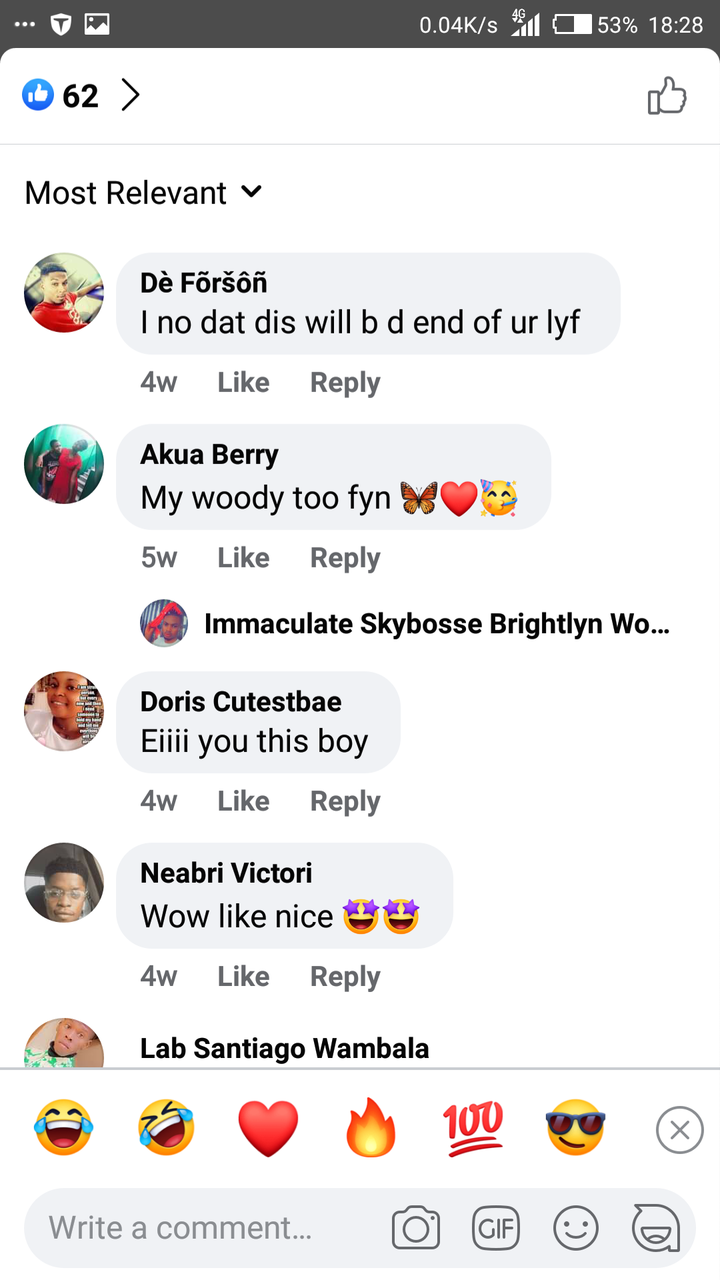Open the avatar sticker icon
This screenshot has height=1280, width=720.
pos(656,1228)
